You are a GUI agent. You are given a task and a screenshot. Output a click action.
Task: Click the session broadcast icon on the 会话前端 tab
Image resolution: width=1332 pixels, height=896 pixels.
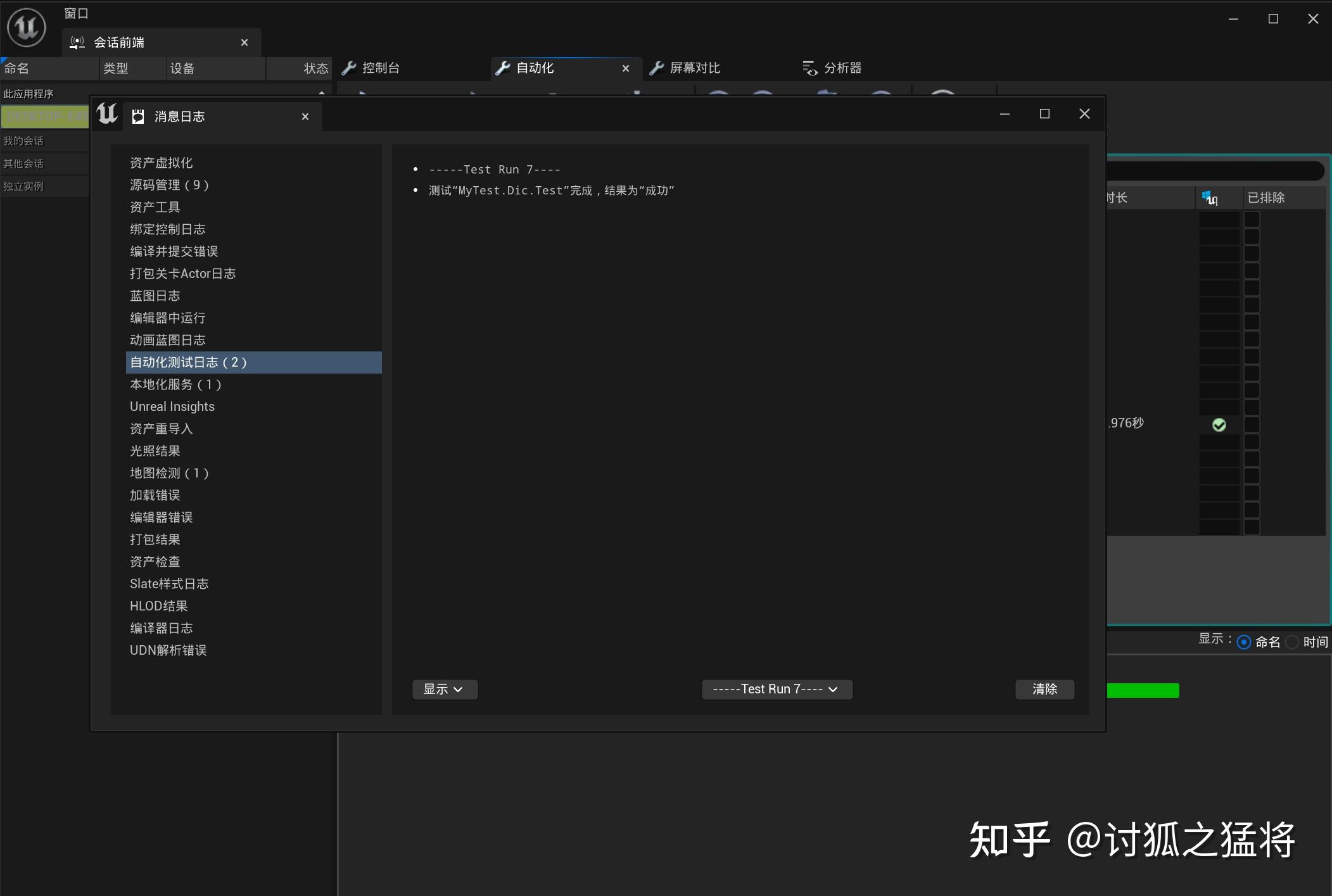pyautogui.click(x=77, y=42)
